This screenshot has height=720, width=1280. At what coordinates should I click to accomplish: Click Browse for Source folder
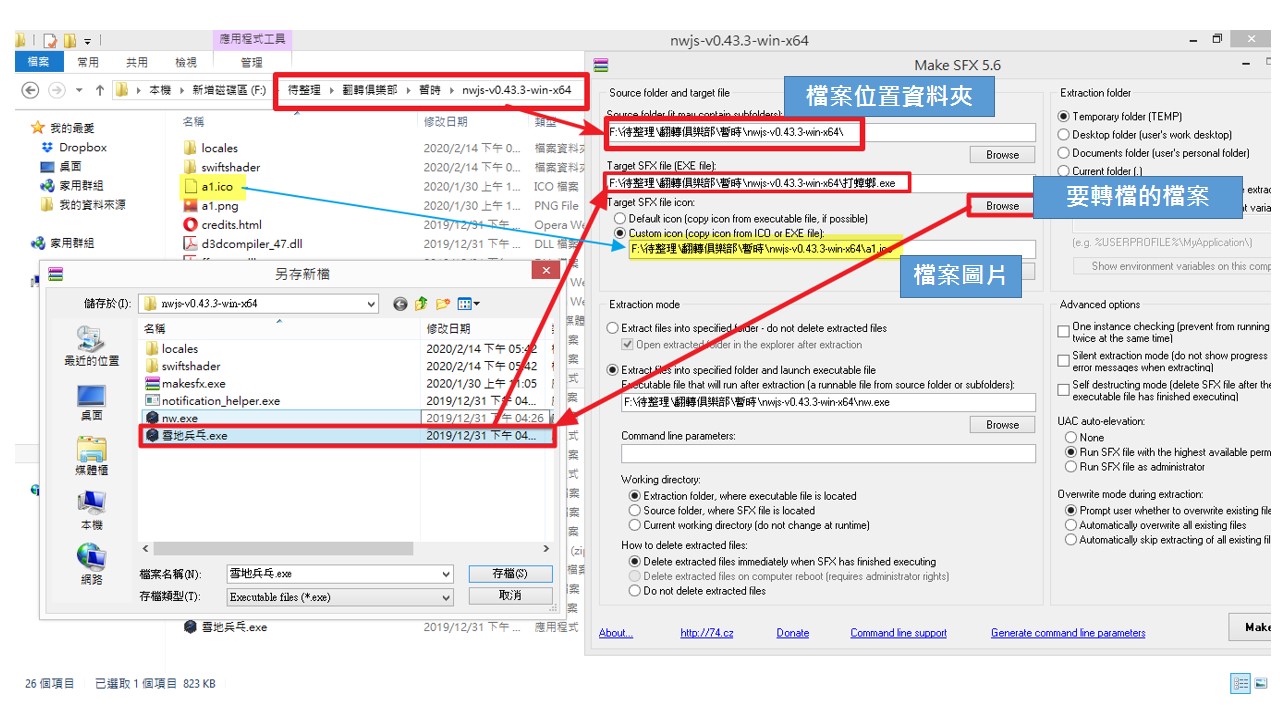click(1002, 155)
